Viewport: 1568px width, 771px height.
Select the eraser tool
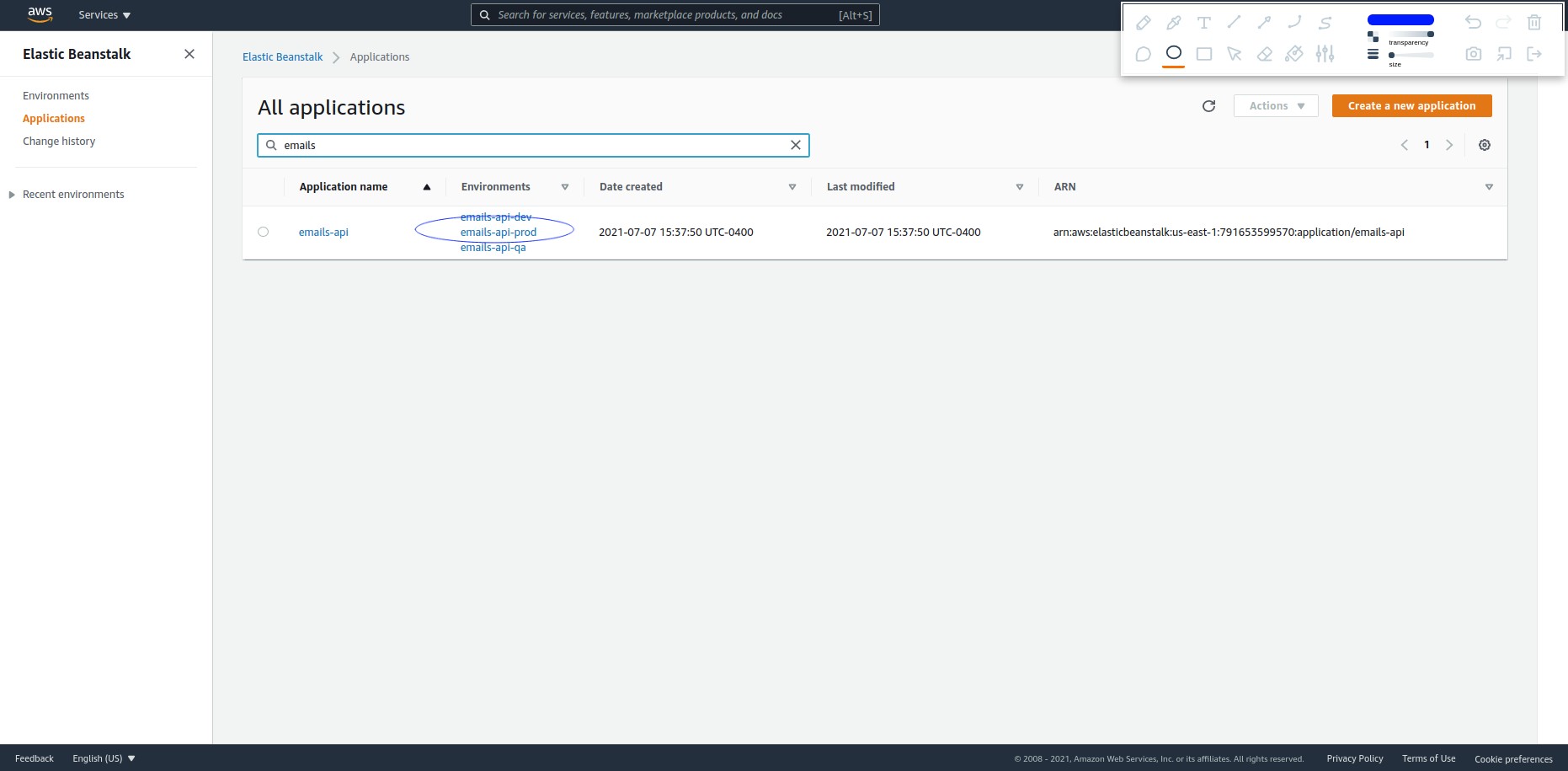[1264, 54]
